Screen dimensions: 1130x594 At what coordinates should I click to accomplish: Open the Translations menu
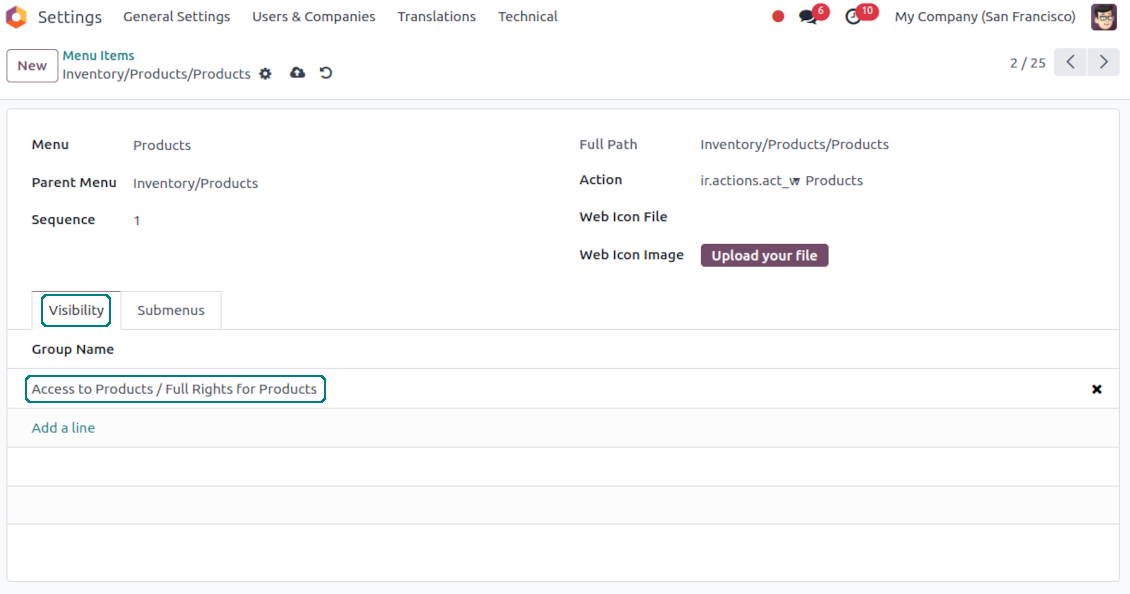tap(437, 17)
